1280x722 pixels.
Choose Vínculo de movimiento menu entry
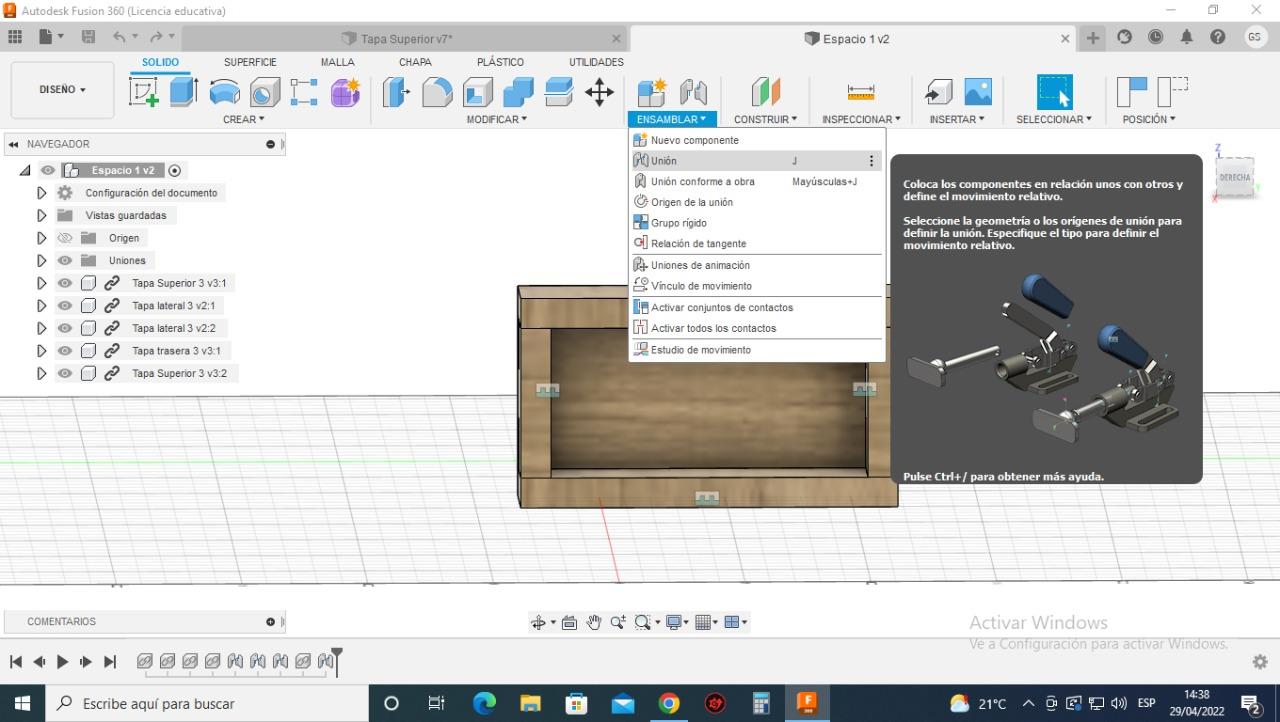[756, 286]
